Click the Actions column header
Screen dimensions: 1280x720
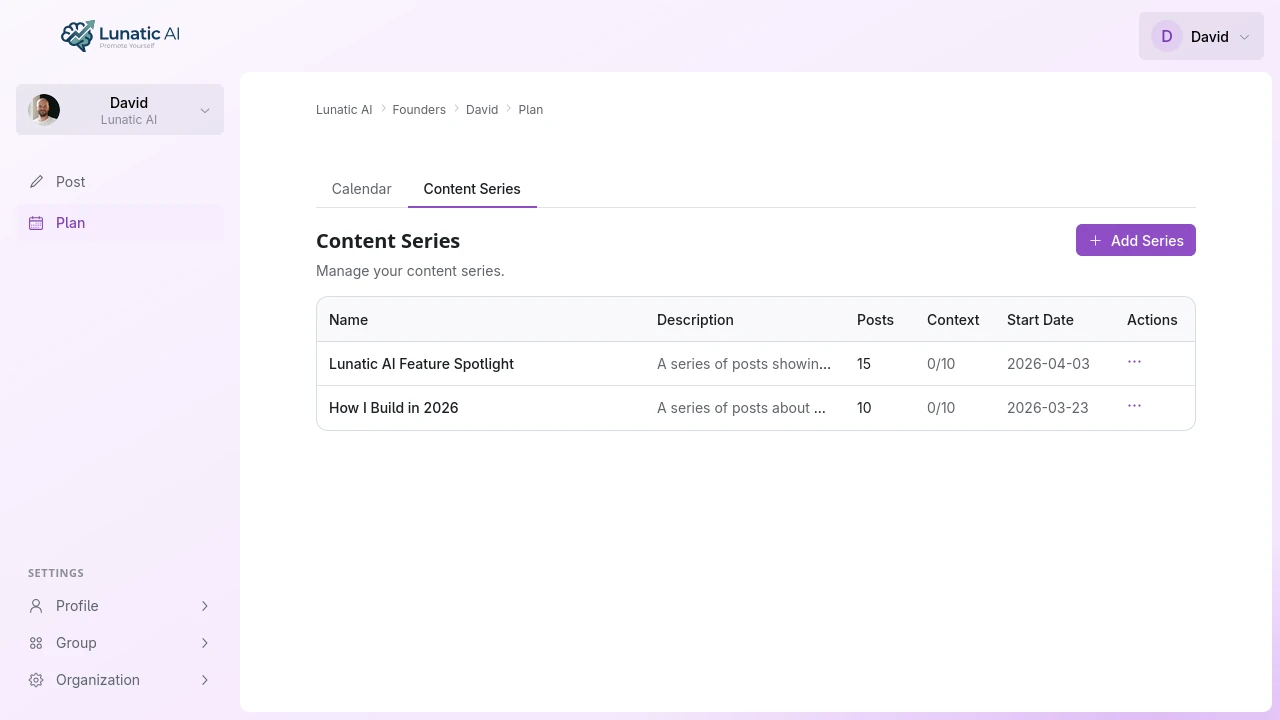point(1152,320)
